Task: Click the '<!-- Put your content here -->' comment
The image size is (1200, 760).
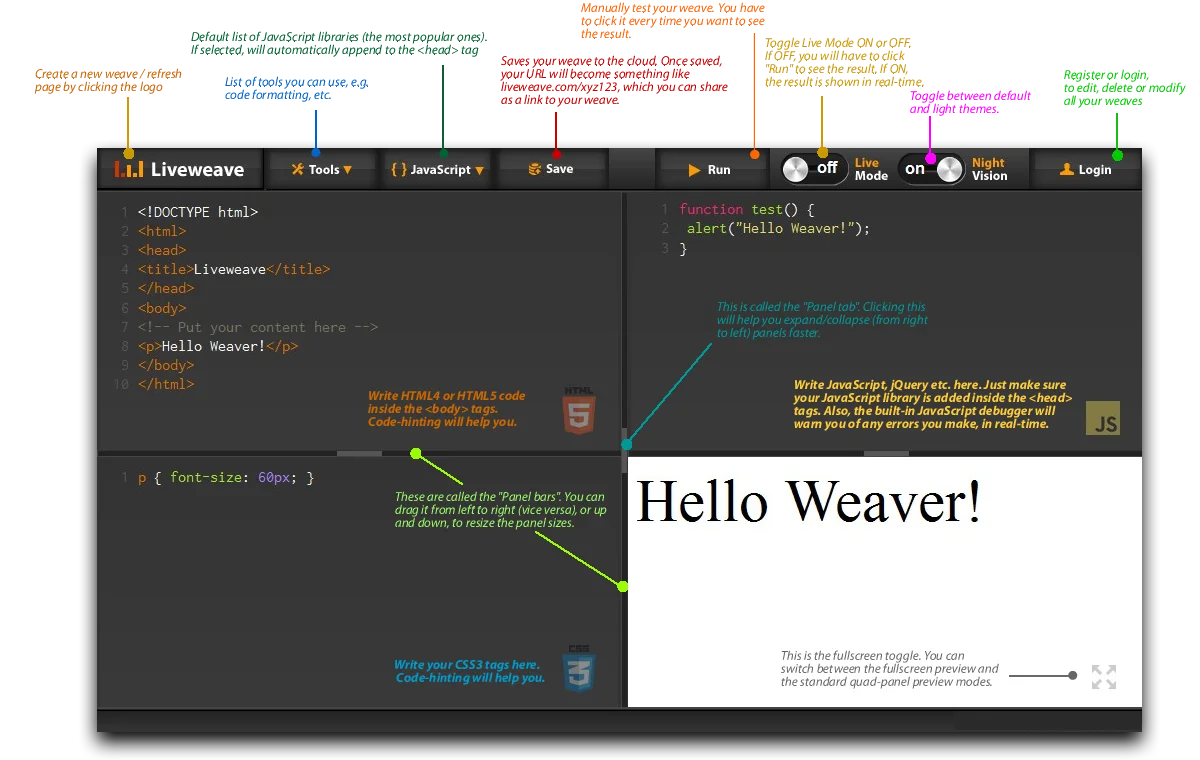Action: [258, 327]
